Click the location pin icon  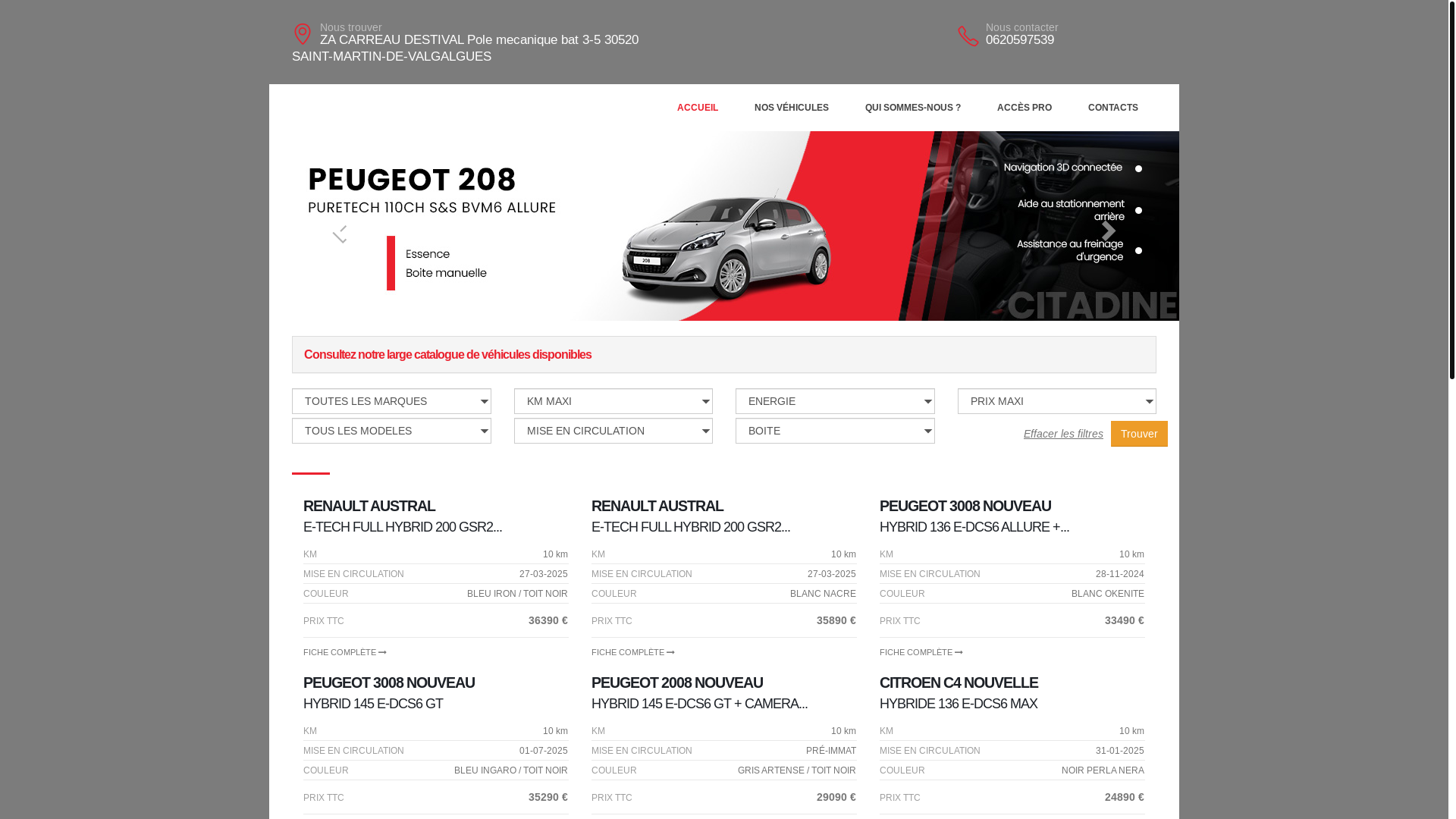(x=302, y=34)
